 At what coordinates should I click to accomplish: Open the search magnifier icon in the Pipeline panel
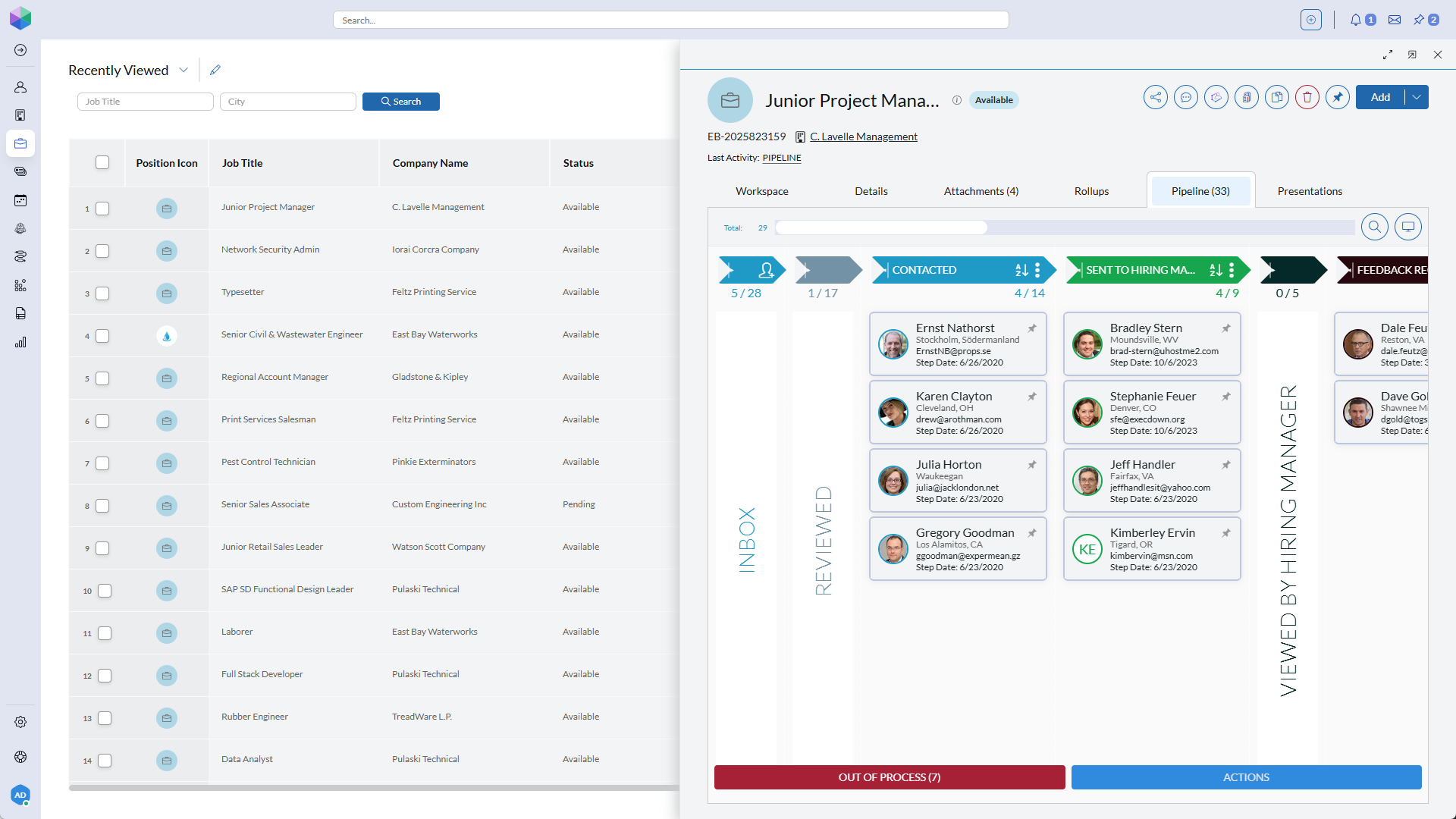pos(1375,227)
